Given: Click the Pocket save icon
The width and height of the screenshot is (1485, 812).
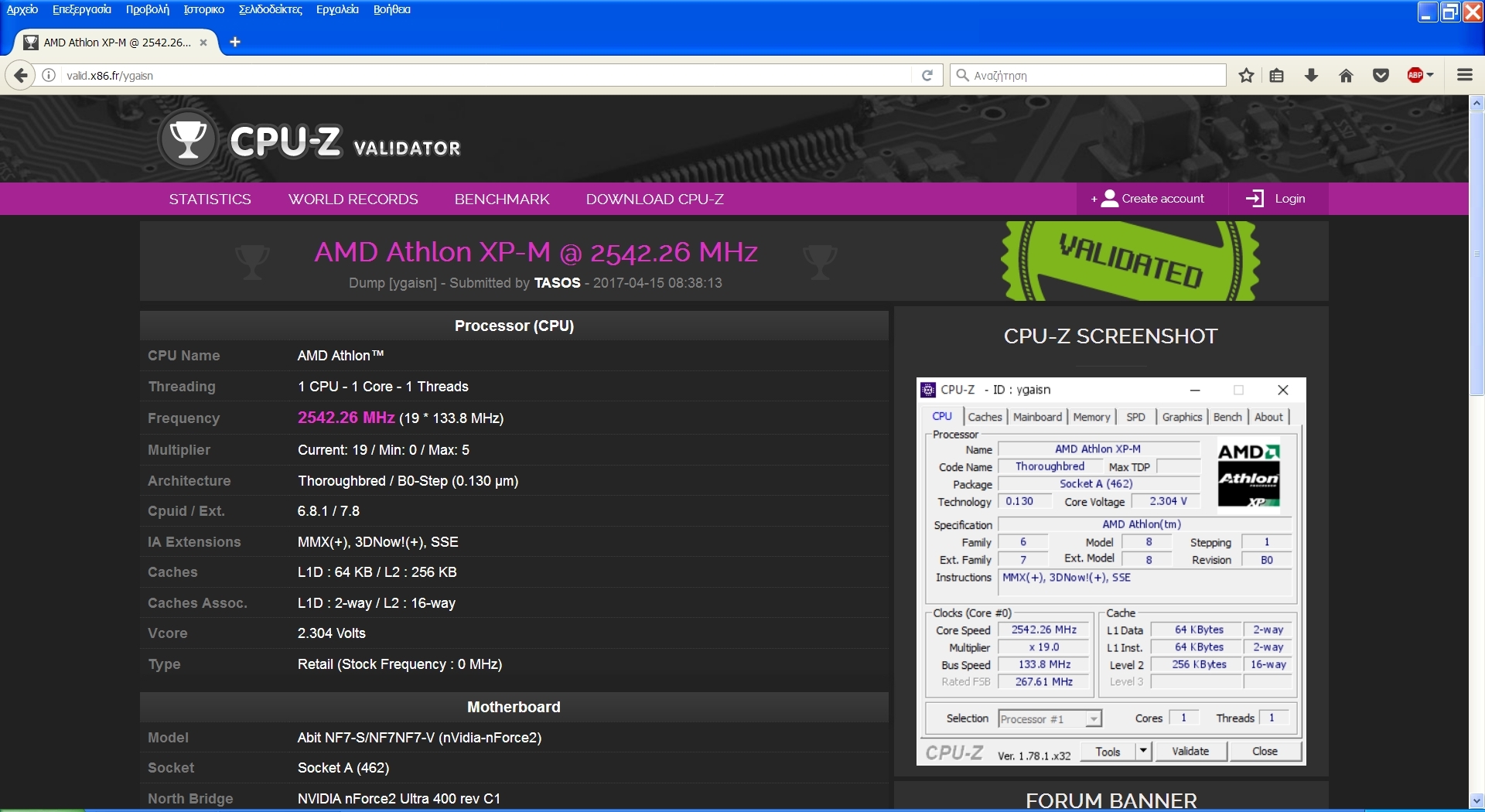Looking at the screenshot, I should pos(1381,75).
